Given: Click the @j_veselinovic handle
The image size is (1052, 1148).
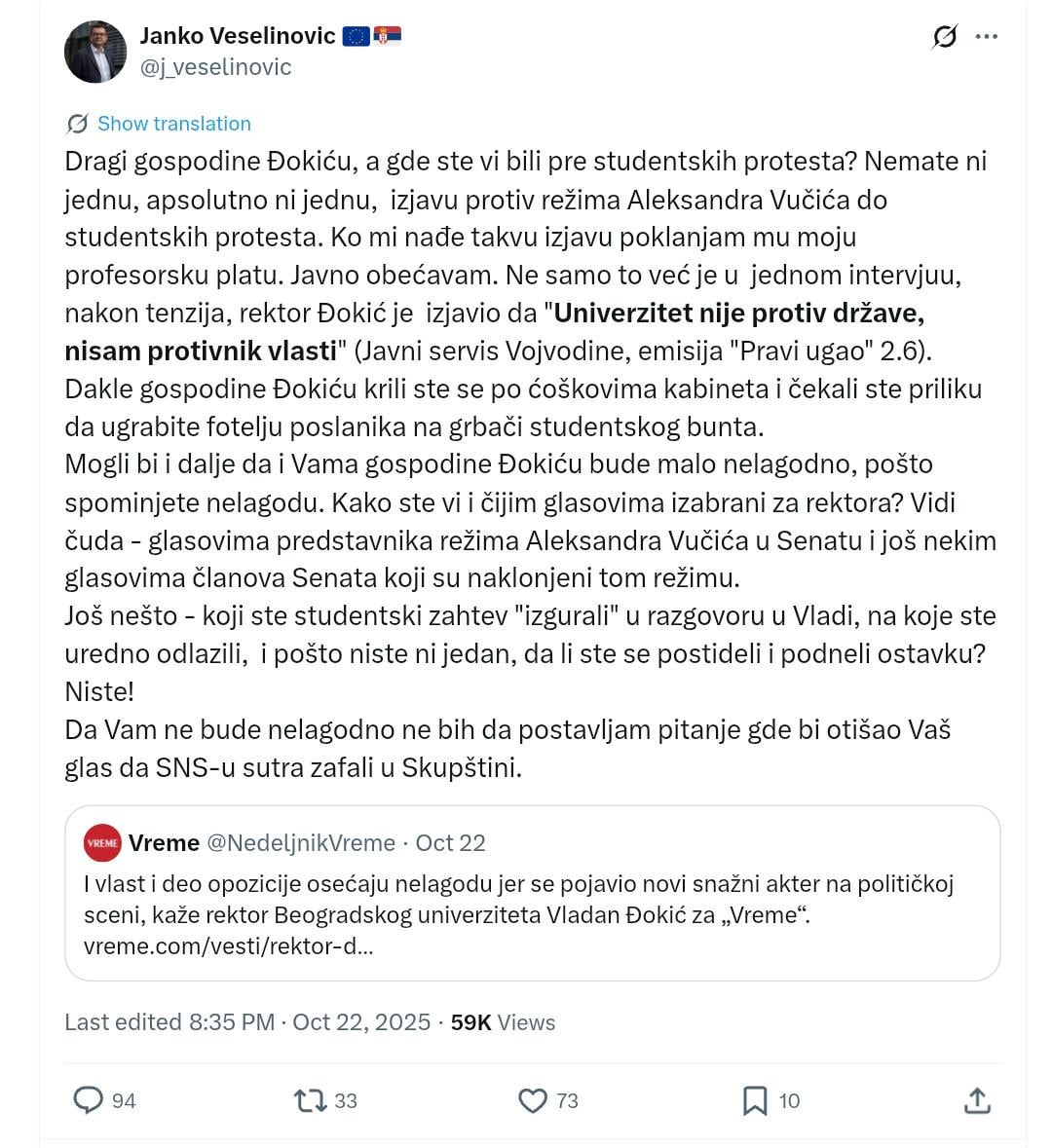Looking at the screenshot, I should tap(215, 67).
